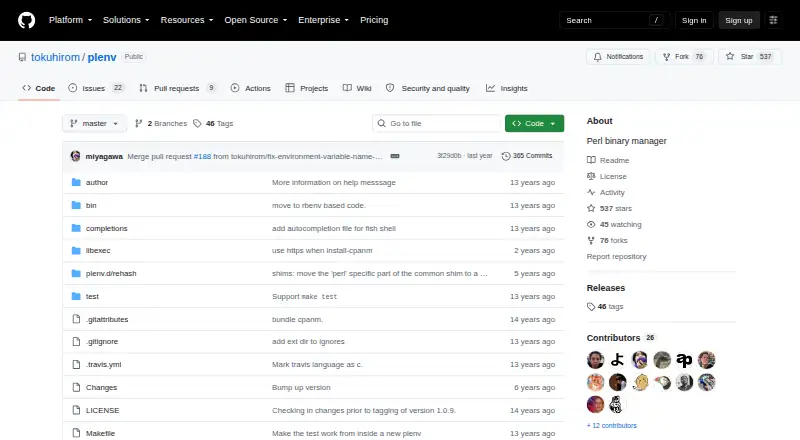Open the License link in About

coord(607,176)
